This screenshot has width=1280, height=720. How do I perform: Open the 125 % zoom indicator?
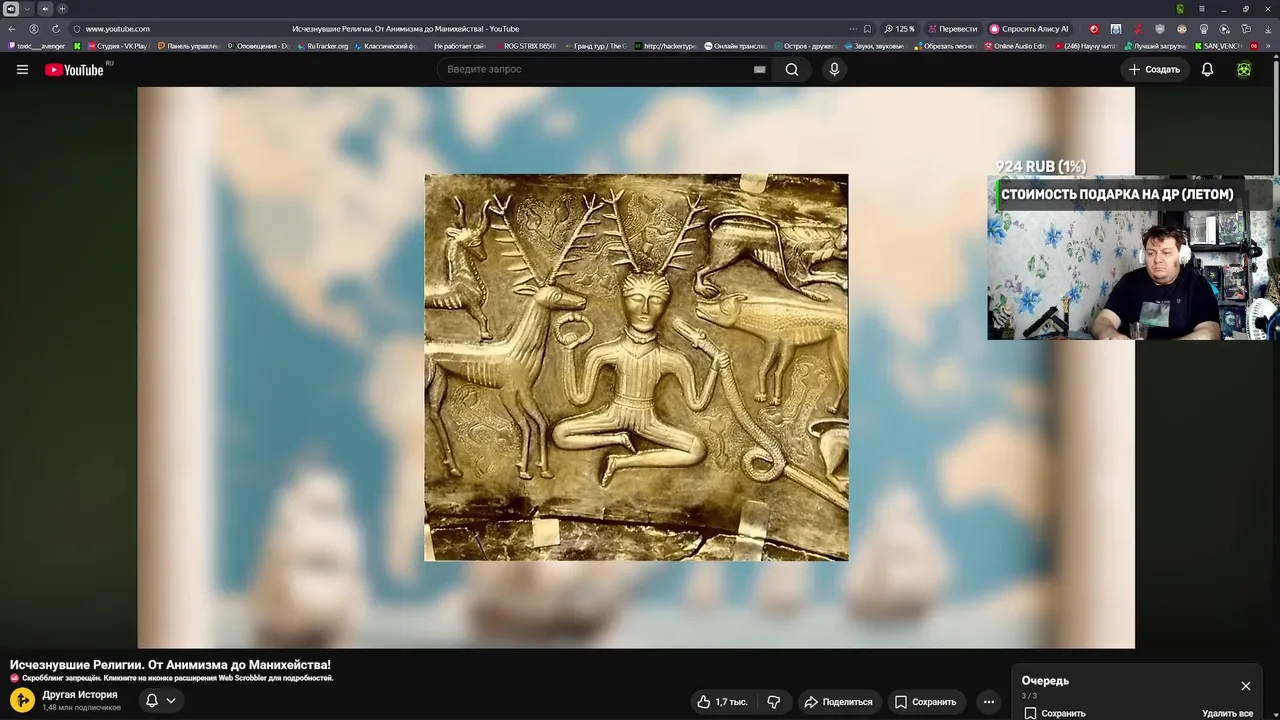(900, 29)
